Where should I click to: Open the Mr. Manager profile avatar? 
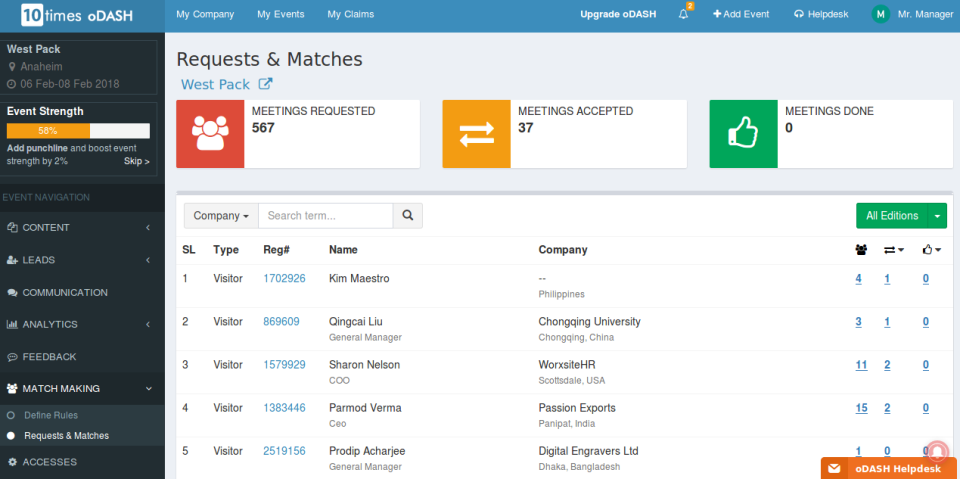(x=880, y=15)
